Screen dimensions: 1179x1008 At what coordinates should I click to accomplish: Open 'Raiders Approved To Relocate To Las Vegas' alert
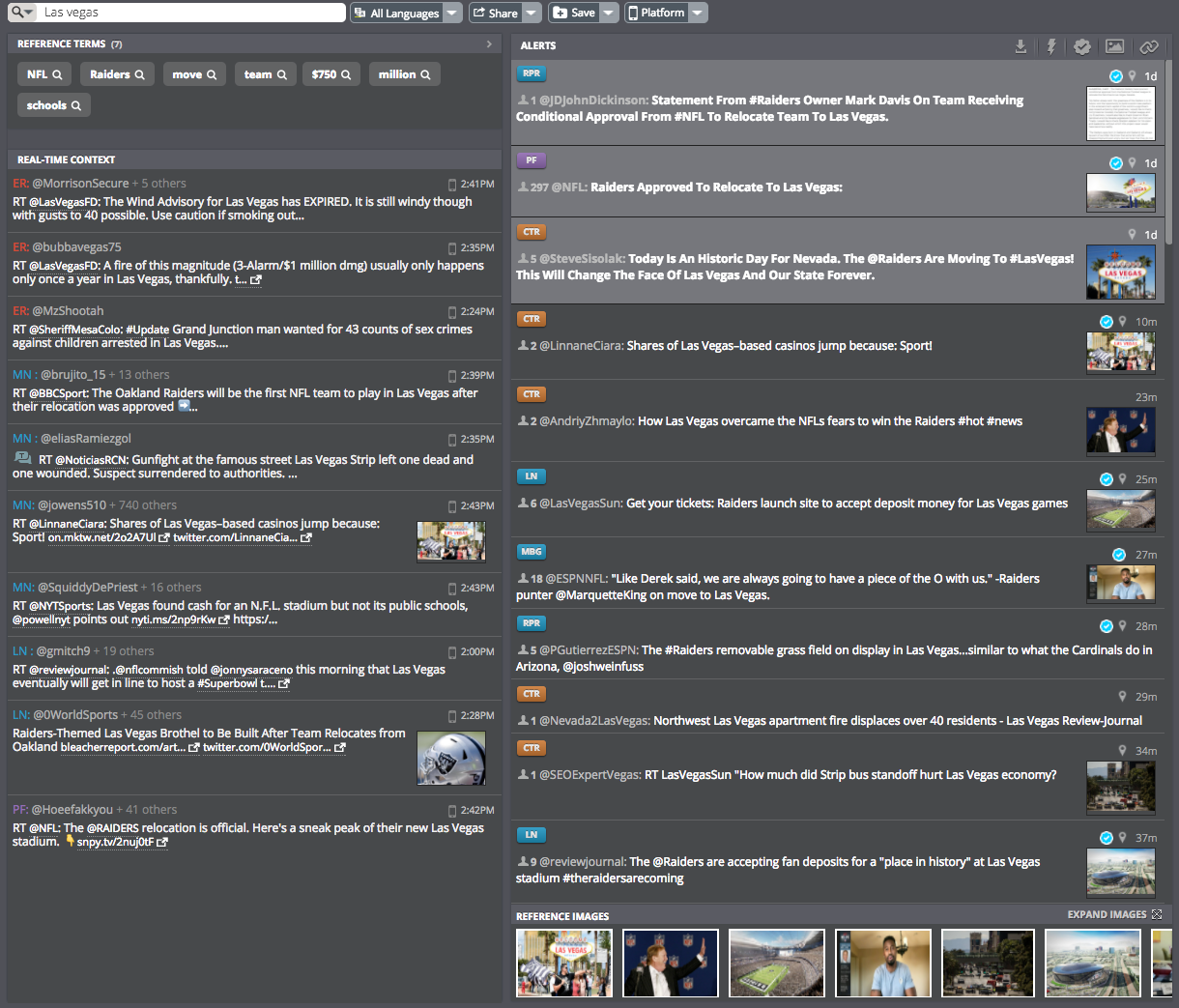click(716, 187)
